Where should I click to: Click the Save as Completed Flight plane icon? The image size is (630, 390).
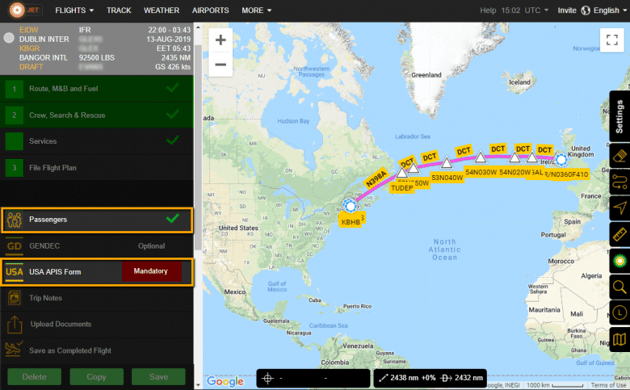coord(14,349)
